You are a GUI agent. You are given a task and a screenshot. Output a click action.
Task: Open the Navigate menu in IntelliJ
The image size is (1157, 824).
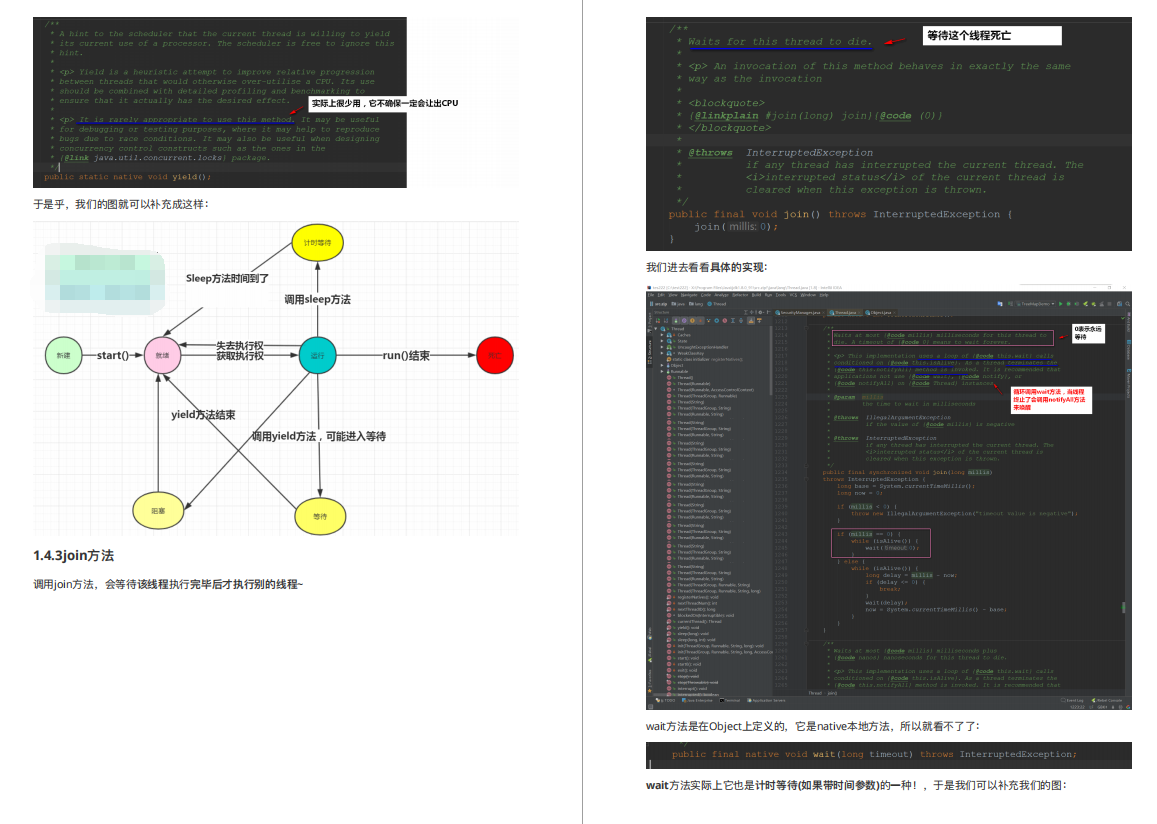click(x=688, y=295)
